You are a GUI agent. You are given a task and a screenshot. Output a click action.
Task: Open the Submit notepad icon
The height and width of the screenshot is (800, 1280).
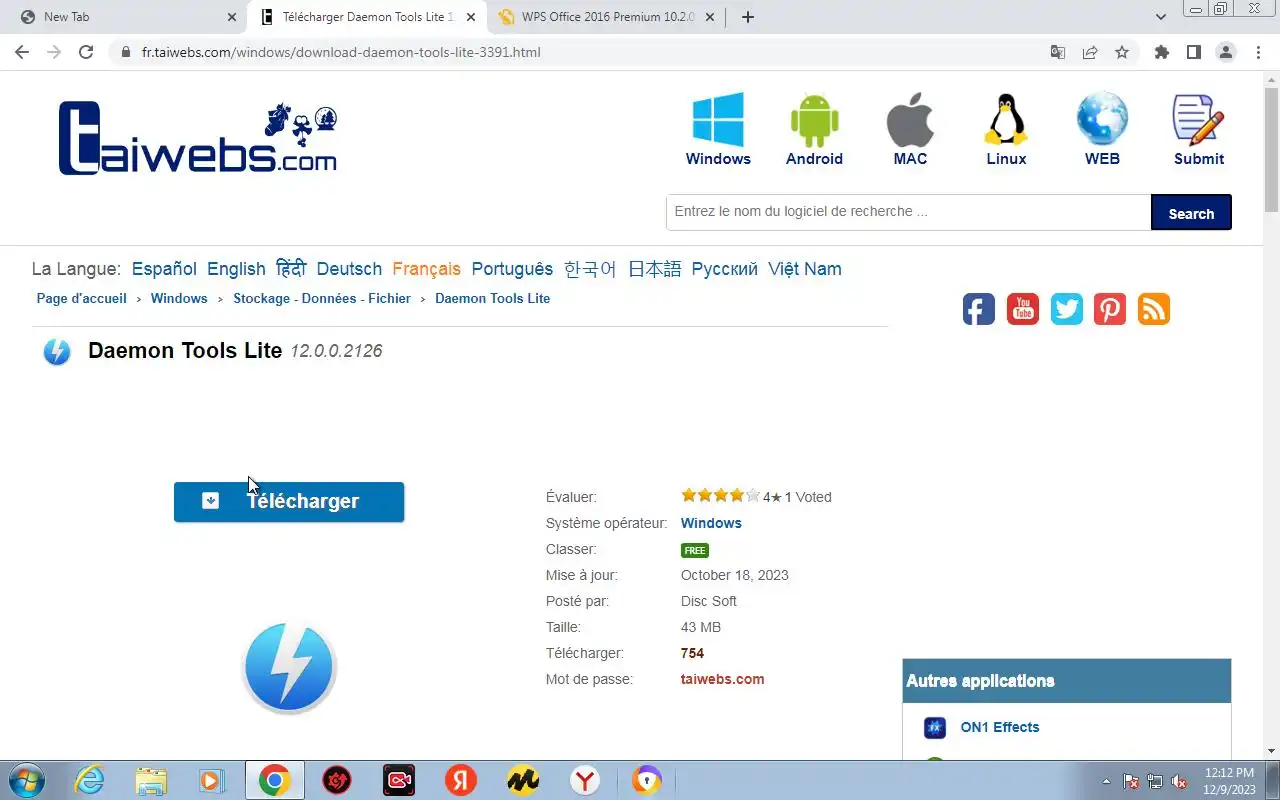pyautogui.click(x=1199, y=119)
